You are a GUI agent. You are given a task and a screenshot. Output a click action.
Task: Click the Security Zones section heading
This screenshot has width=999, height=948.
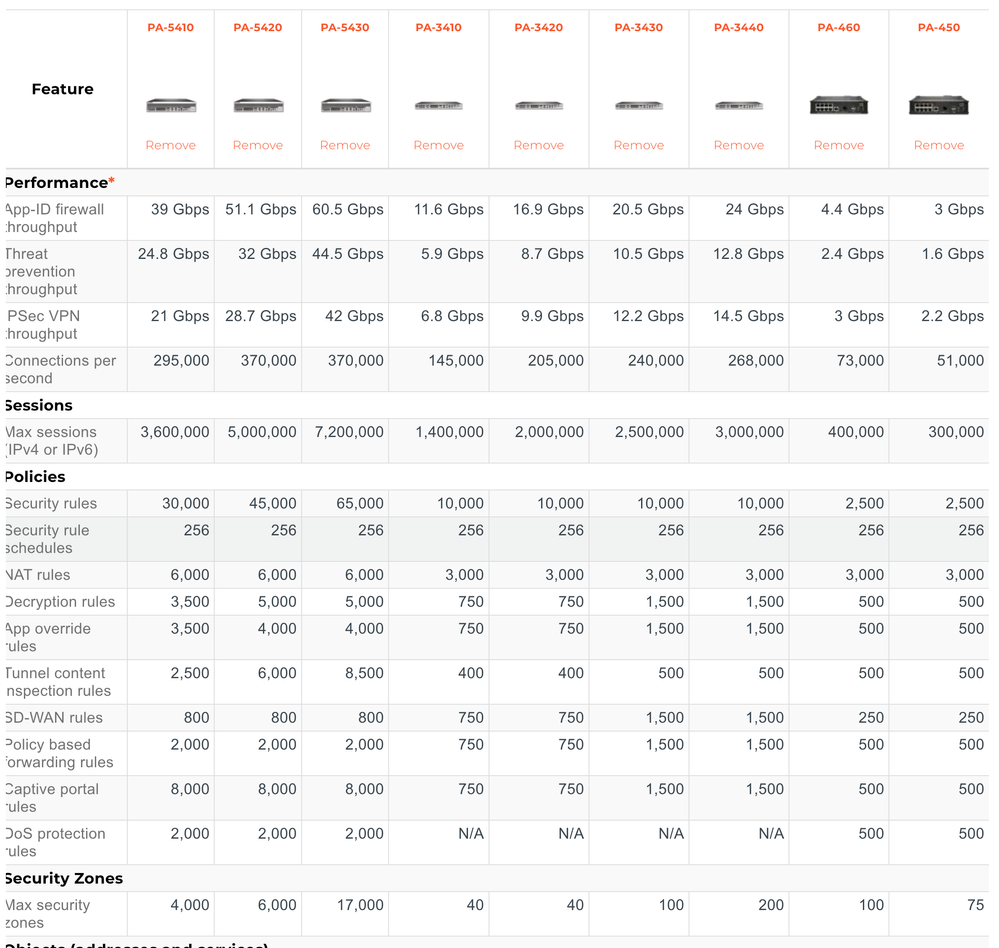point(64,878)
